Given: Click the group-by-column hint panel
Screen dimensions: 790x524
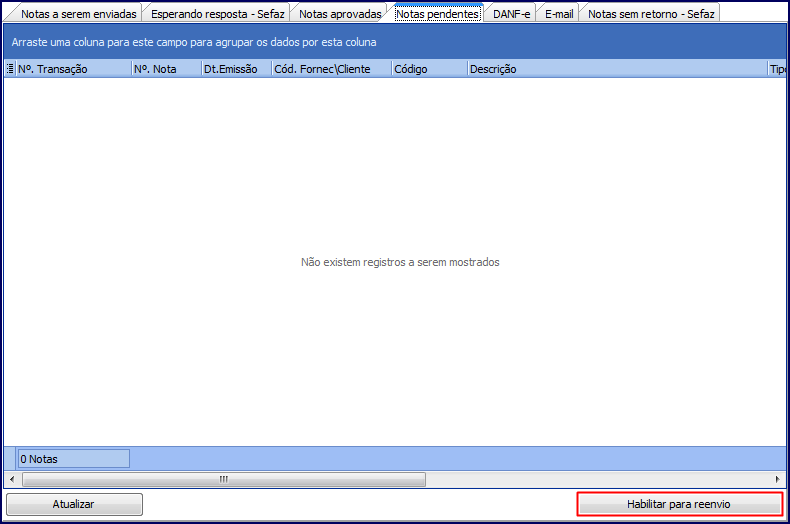Looking at the screenshot, I should 394,42.
